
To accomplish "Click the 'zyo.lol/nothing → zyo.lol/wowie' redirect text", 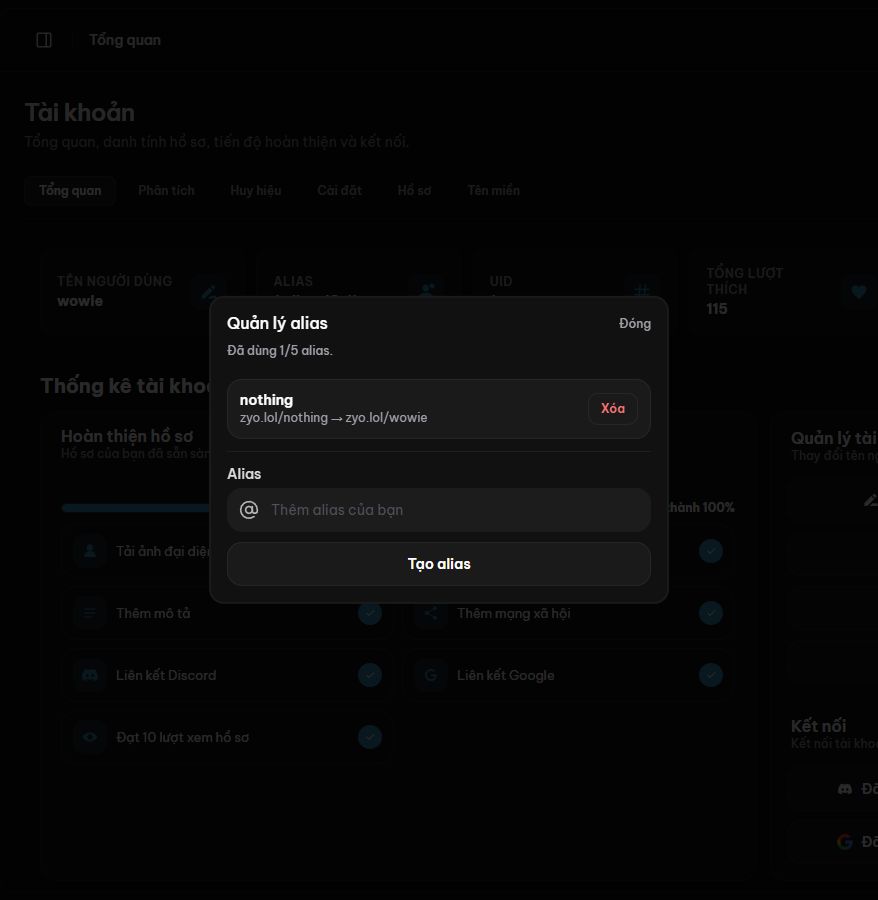I will (333, 418).
